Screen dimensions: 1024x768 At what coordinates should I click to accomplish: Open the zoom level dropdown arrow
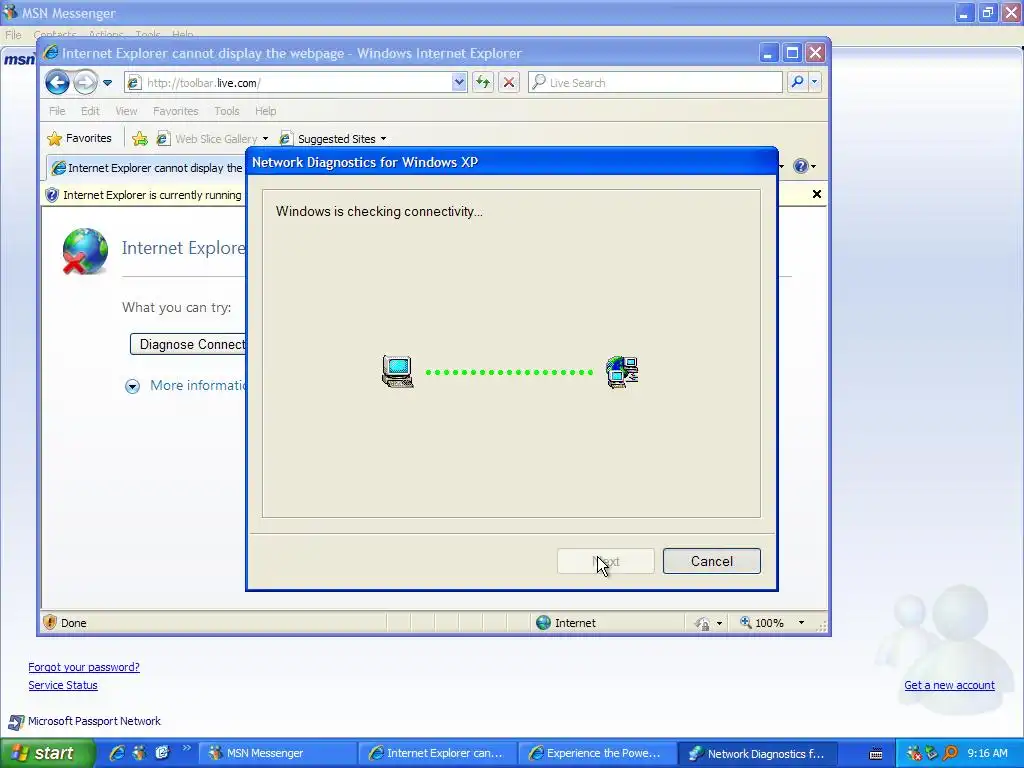tap(801, 623)
